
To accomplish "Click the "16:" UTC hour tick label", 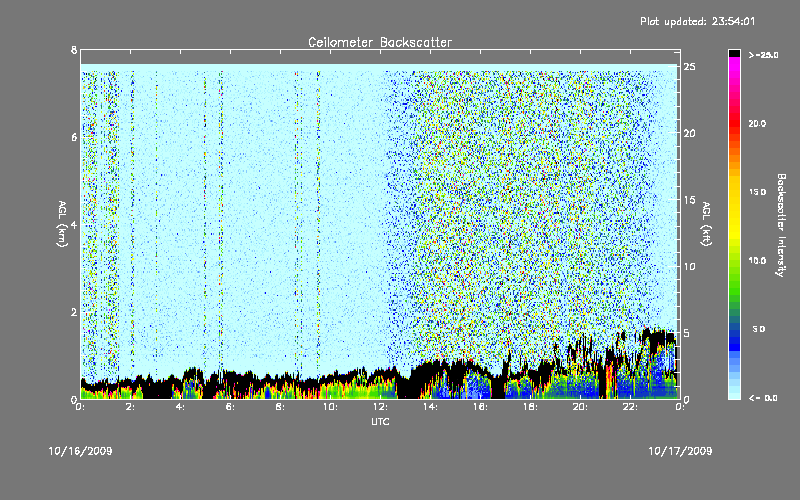I will [480, 407].
